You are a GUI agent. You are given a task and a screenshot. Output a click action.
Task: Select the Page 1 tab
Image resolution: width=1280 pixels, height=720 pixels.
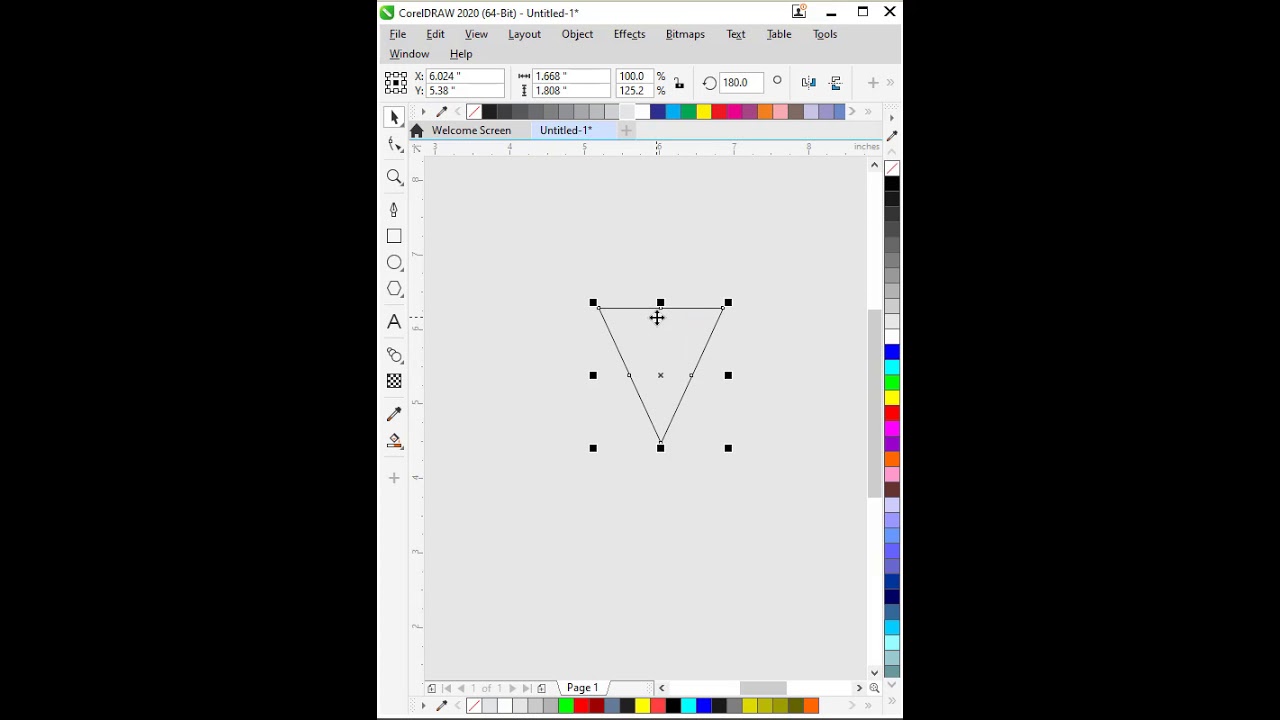[582, 688]
